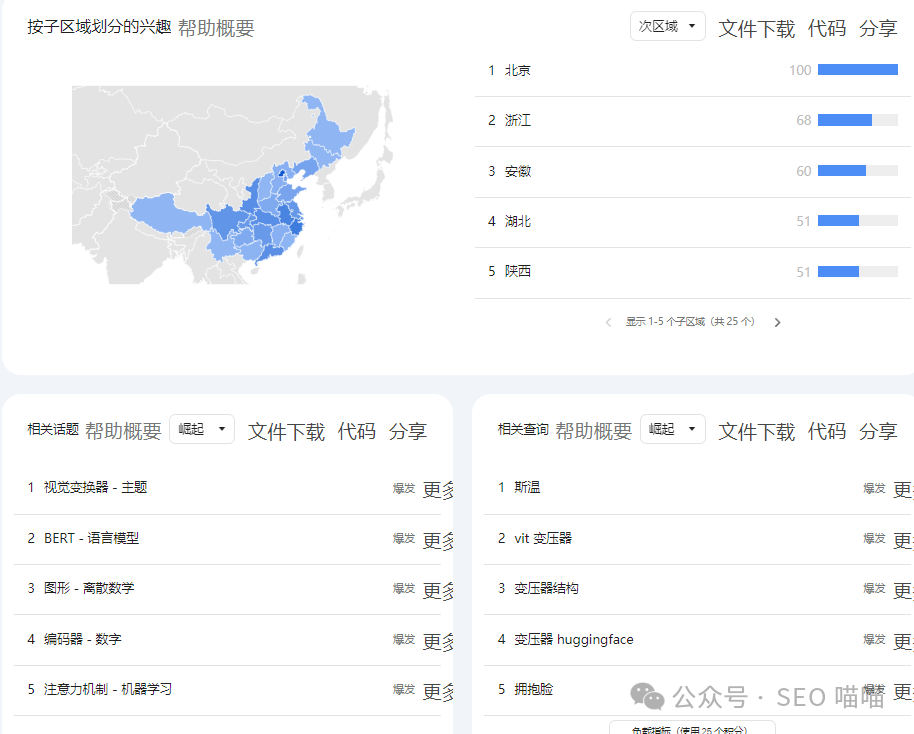Click the 代码 icon in 相关查询 panel
The height and width of the screenshot is (734, 914).
[830, 432]
